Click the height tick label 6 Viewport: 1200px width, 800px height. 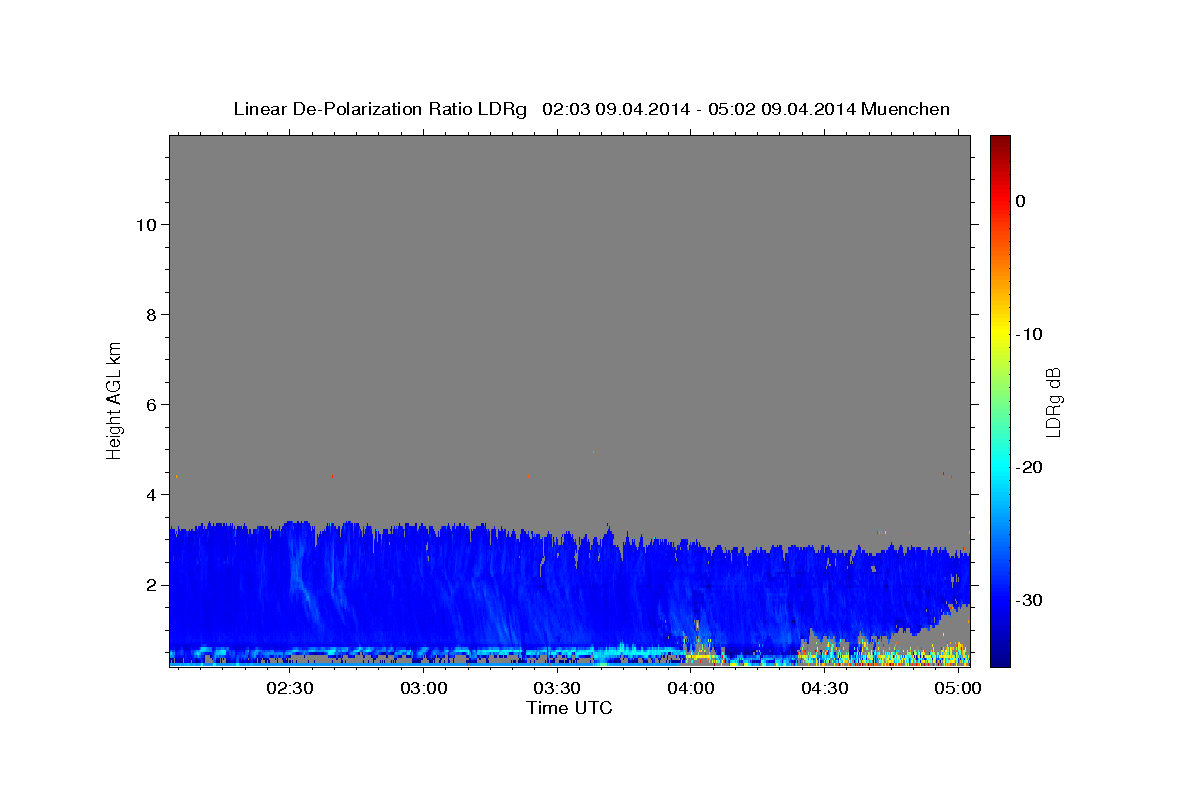click(149, 404)
